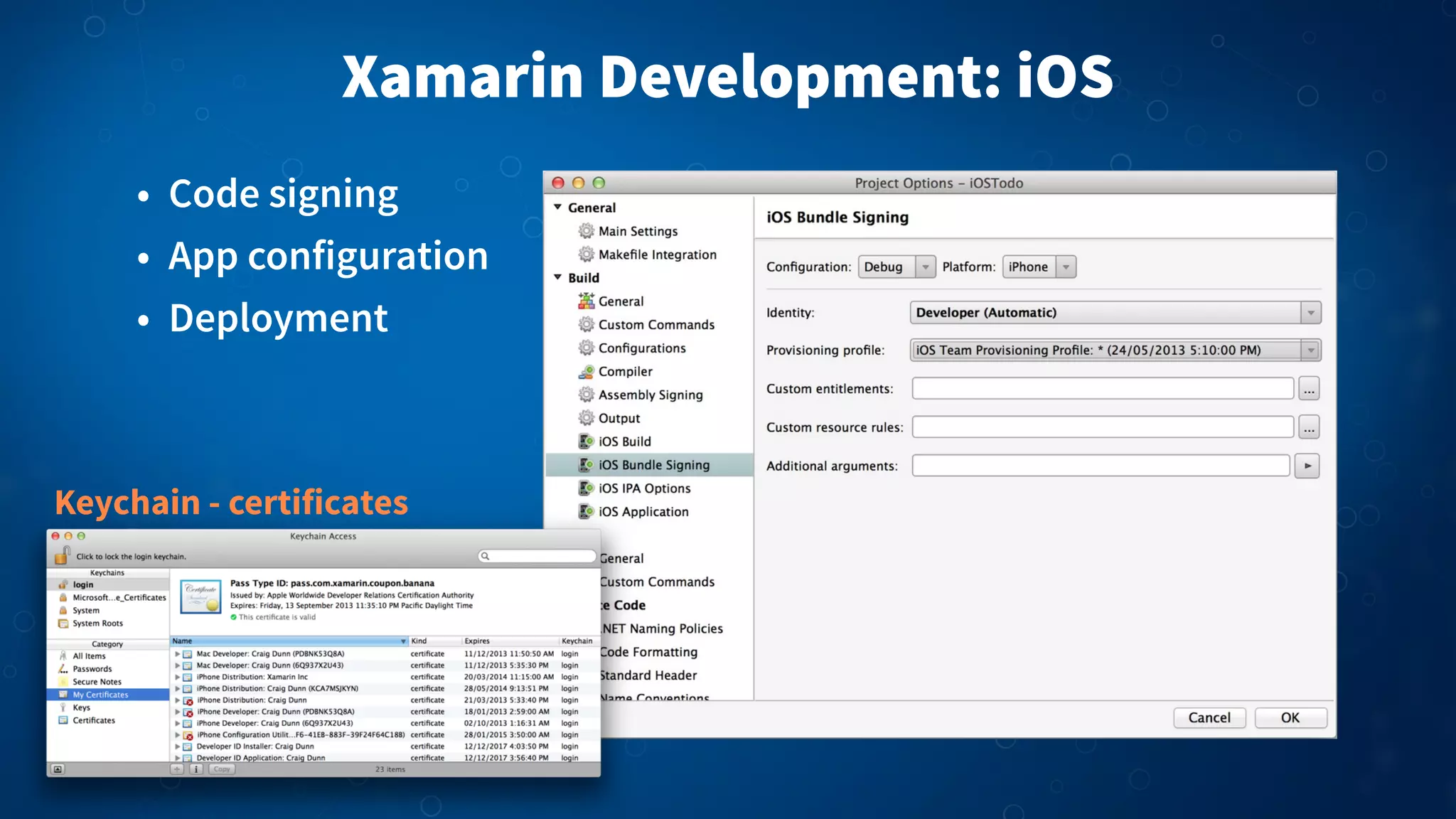Click the info button in Keychain toolbar
Screen dimensions: 1456x819
pos(196,769)
